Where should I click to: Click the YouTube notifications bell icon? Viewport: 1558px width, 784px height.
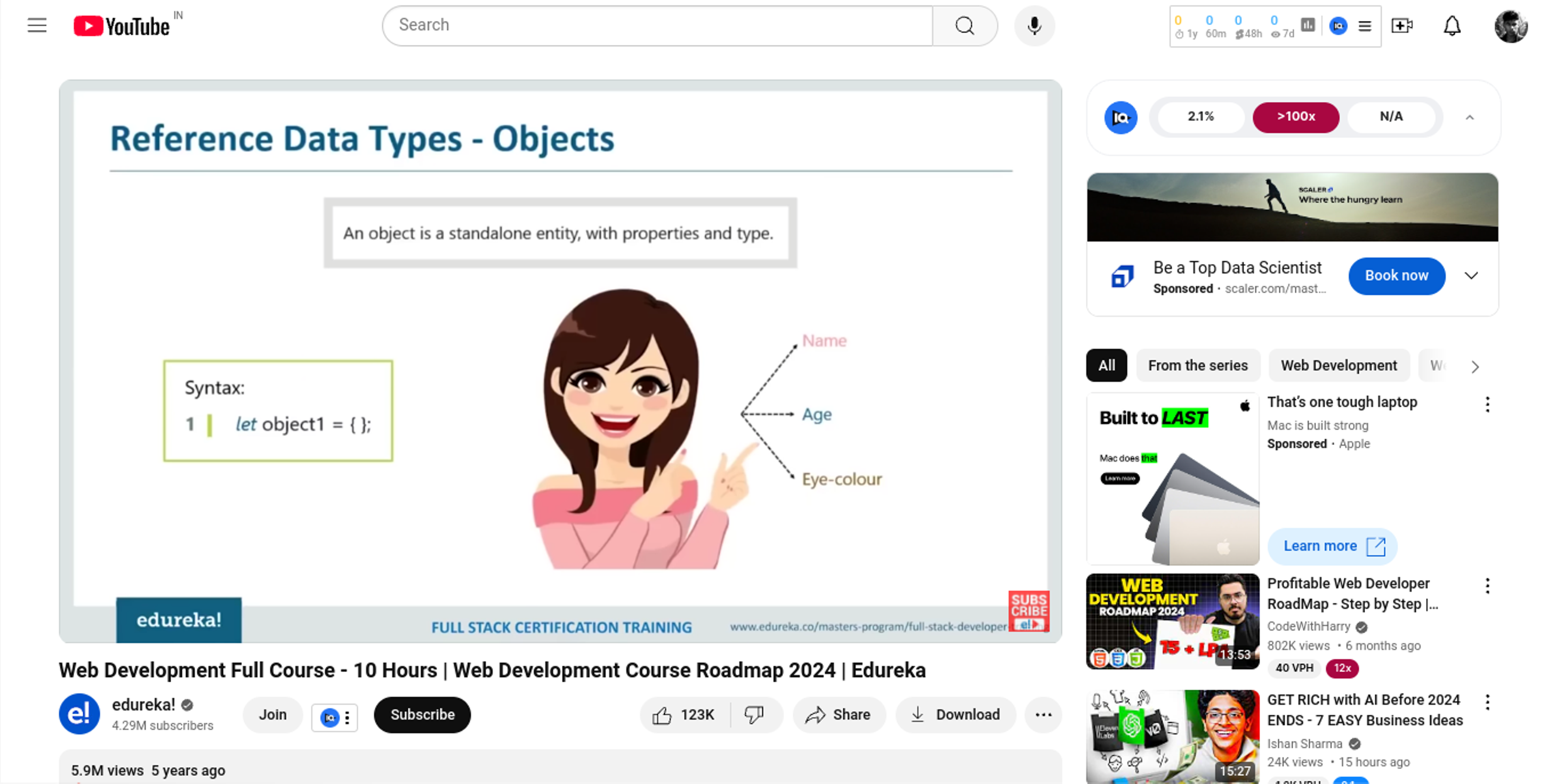pyautogui.click(x=1453, y=25)
